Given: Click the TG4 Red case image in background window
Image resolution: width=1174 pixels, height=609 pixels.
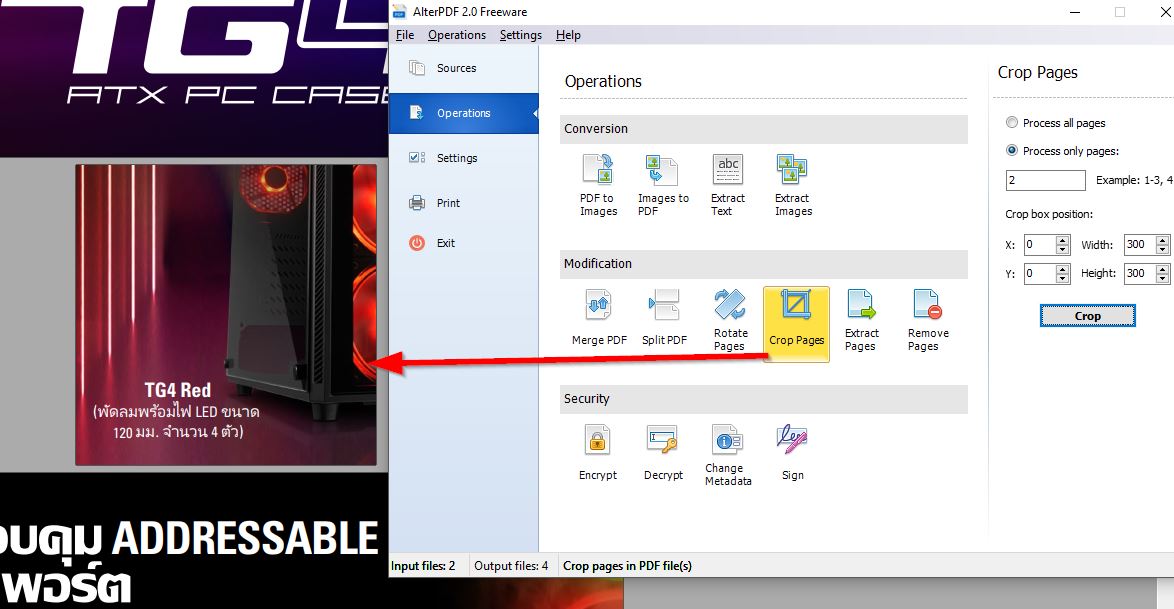Looking at the screenshot, I should pyautogui.click(x=226, y=315).
